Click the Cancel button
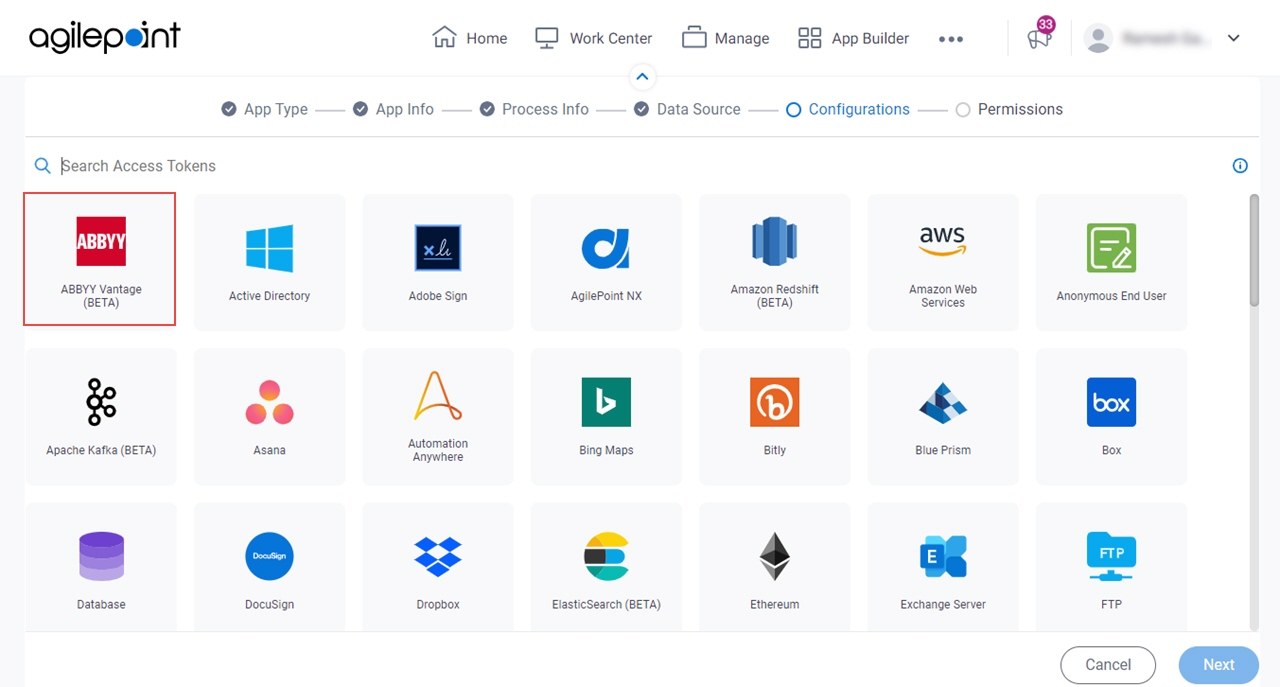The height and width of the screenshot is (687, 1280). [1108, 664]
